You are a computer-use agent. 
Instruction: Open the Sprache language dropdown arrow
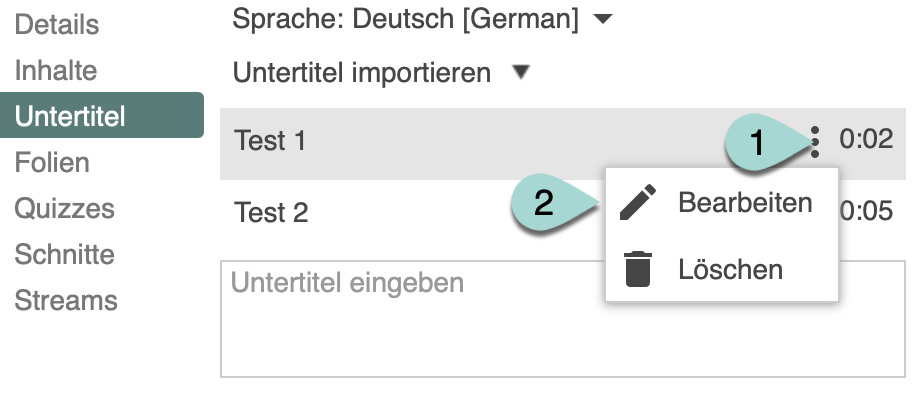click(x=601, y=20)
